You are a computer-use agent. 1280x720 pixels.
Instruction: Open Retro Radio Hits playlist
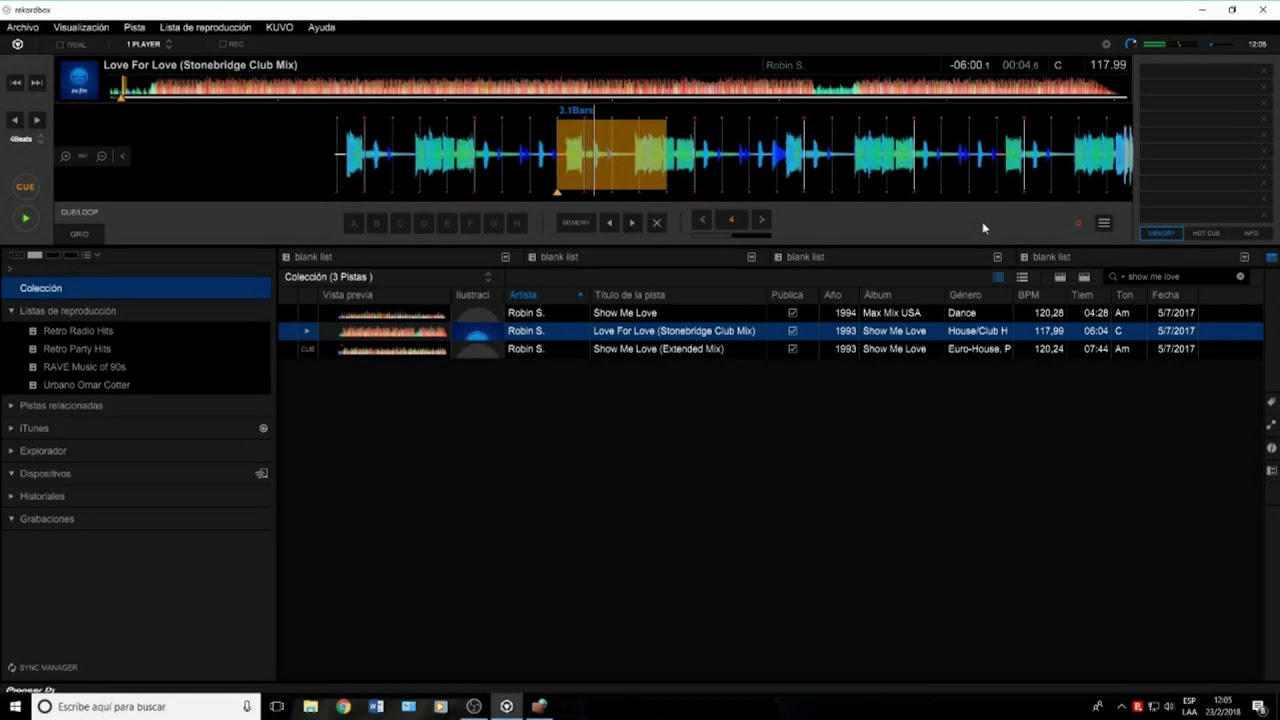pos(78,331)
